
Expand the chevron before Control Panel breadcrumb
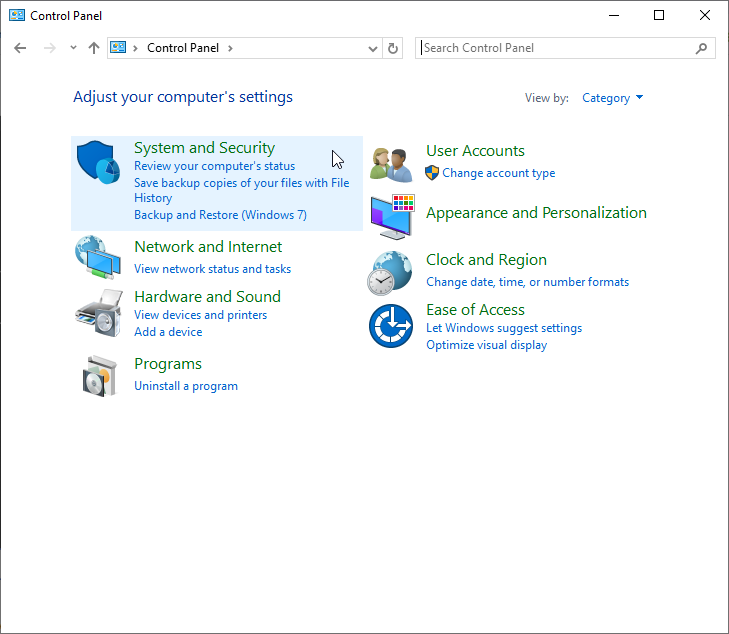[135, 48]
